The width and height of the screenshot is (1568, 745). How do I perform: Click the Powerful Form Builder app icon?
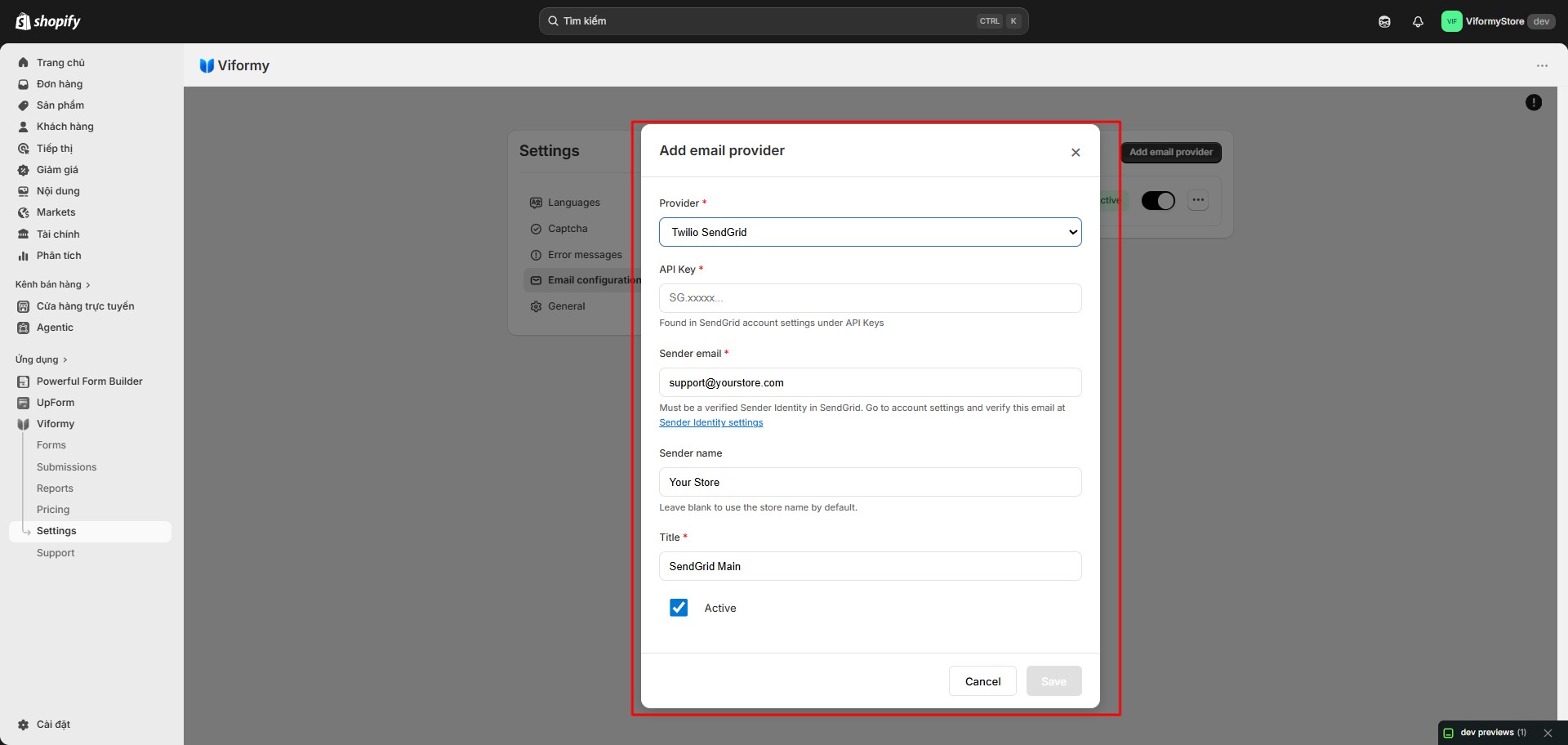(24, 381)
